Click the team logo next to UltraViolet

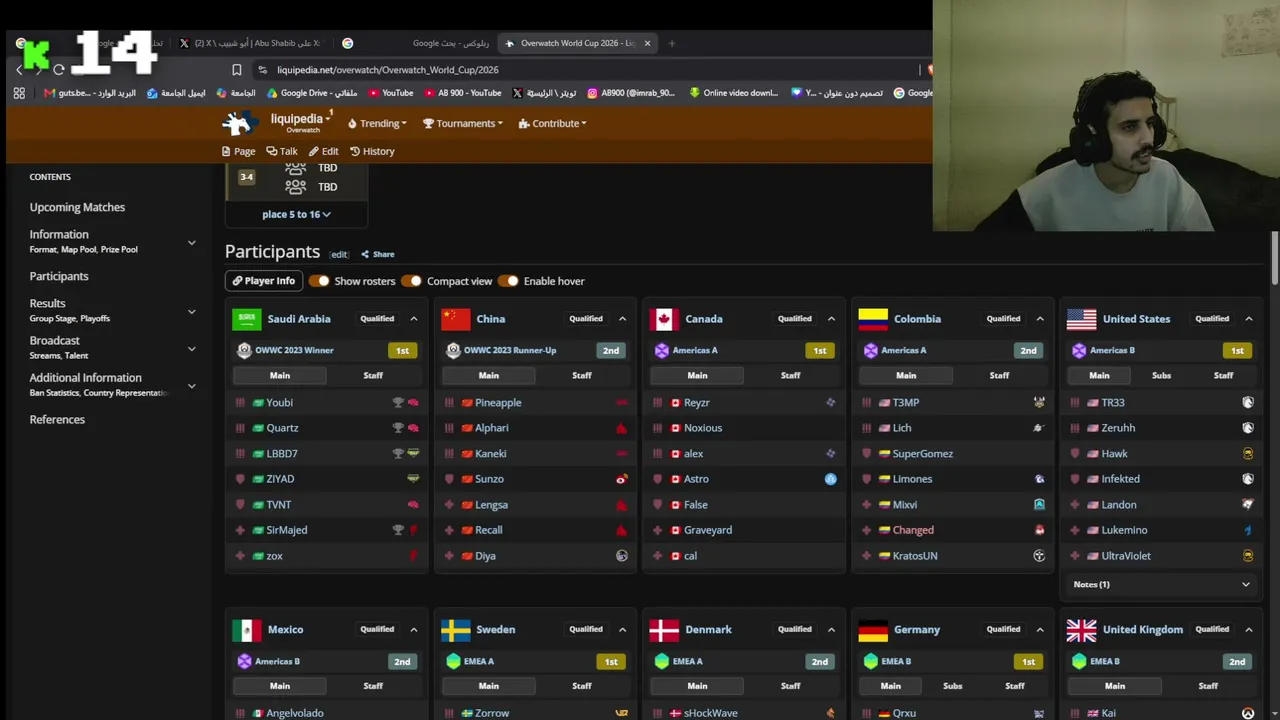[1248, 556]
